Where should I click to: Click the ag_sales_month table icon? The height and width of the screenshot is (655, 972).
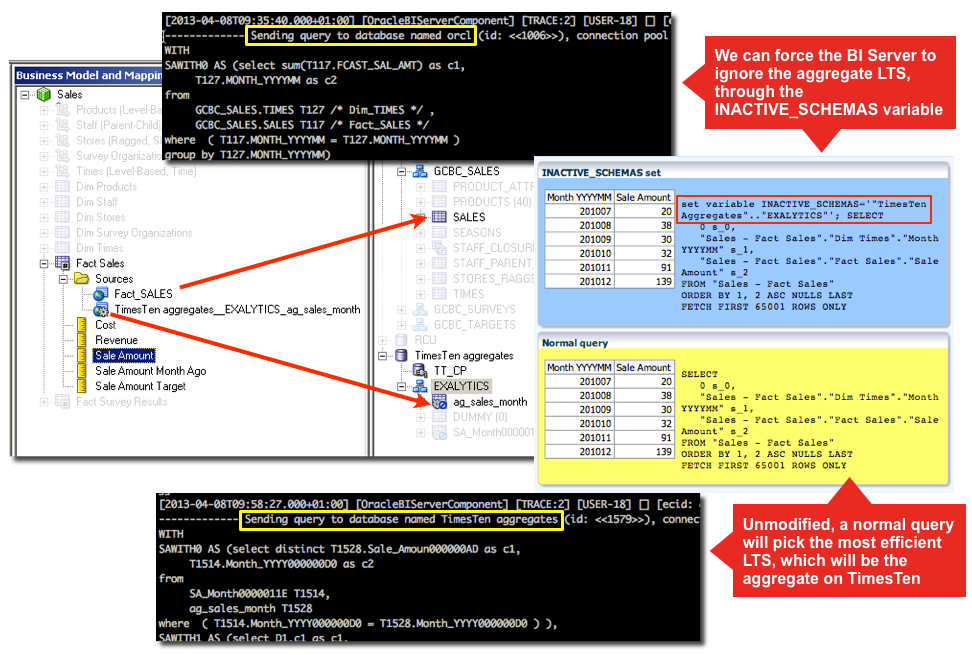point(439,402)
